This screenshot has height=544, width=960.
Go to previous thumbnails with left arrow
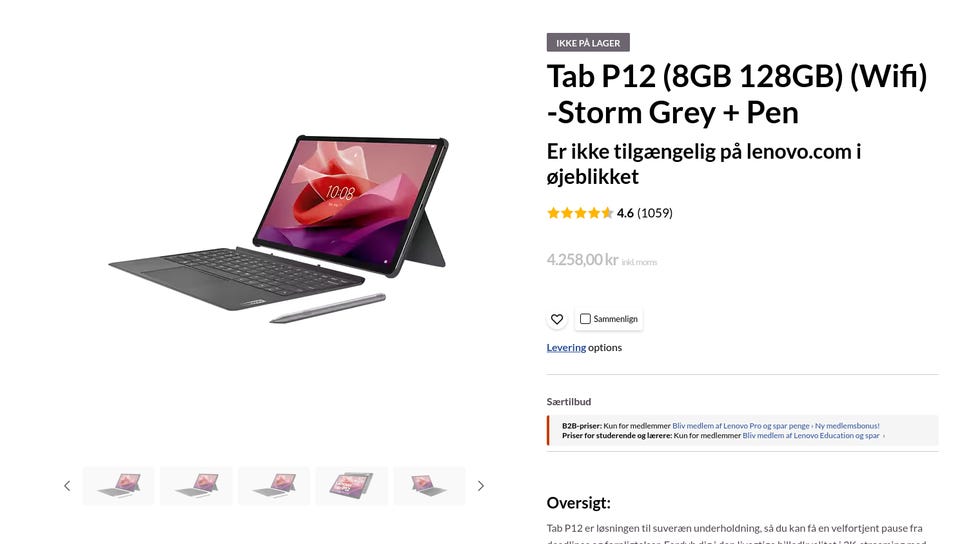pyautogui.click(x=67, y=486)
